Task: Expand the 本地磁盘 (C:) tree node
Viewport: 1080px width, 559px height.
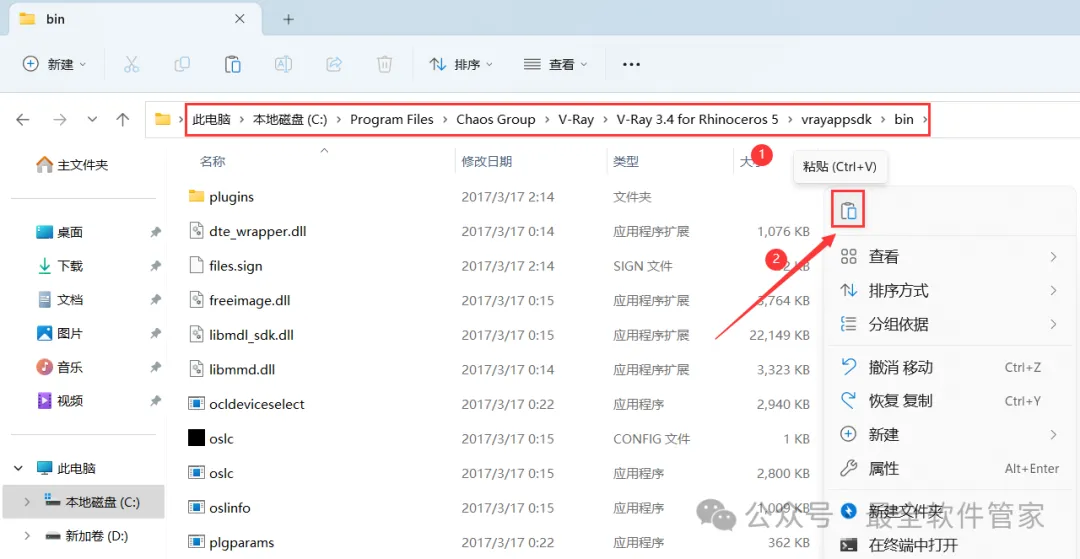Action: point(27,503)
